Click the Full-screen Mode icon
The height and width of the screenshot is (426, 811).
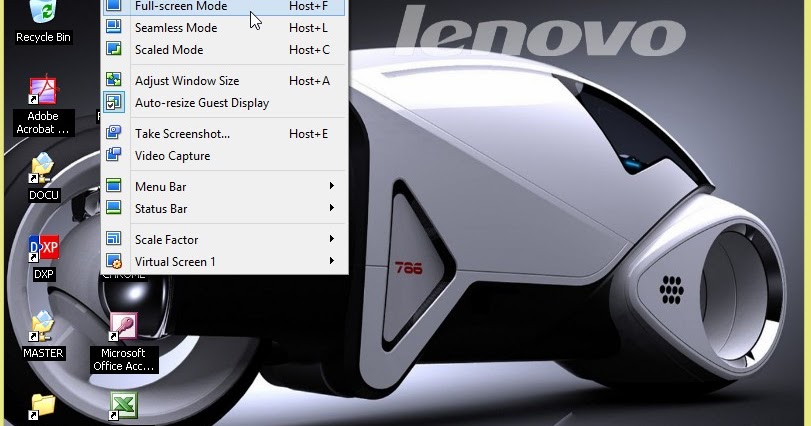(x=113, y=5)
